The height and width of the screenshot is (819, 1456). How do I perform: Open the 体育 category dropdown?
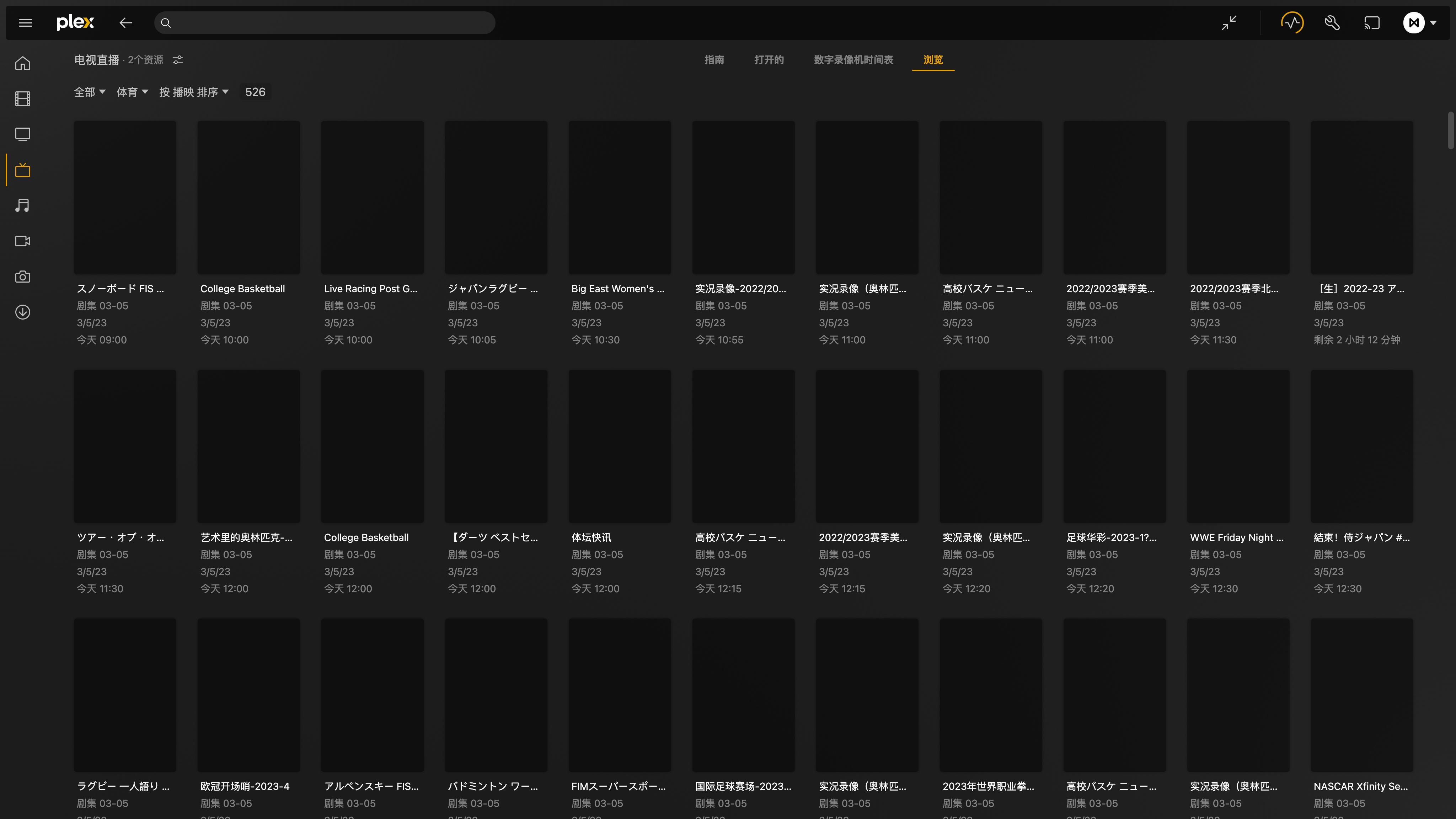coord(132,92)
